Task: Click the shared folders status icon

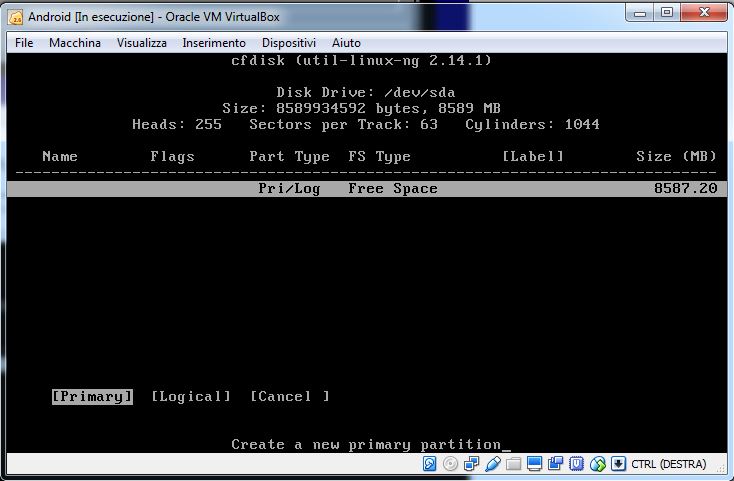Action: (513, 464)
